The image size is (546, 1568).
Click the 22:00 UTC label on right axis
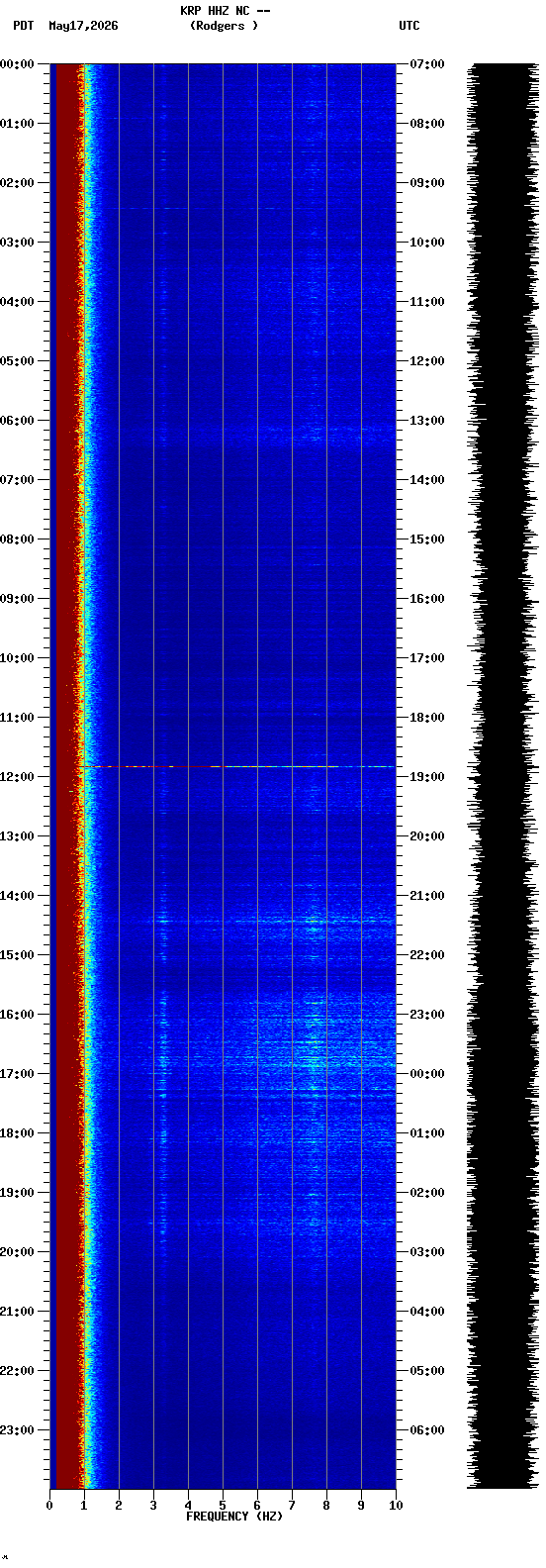[x=427, y=955]
